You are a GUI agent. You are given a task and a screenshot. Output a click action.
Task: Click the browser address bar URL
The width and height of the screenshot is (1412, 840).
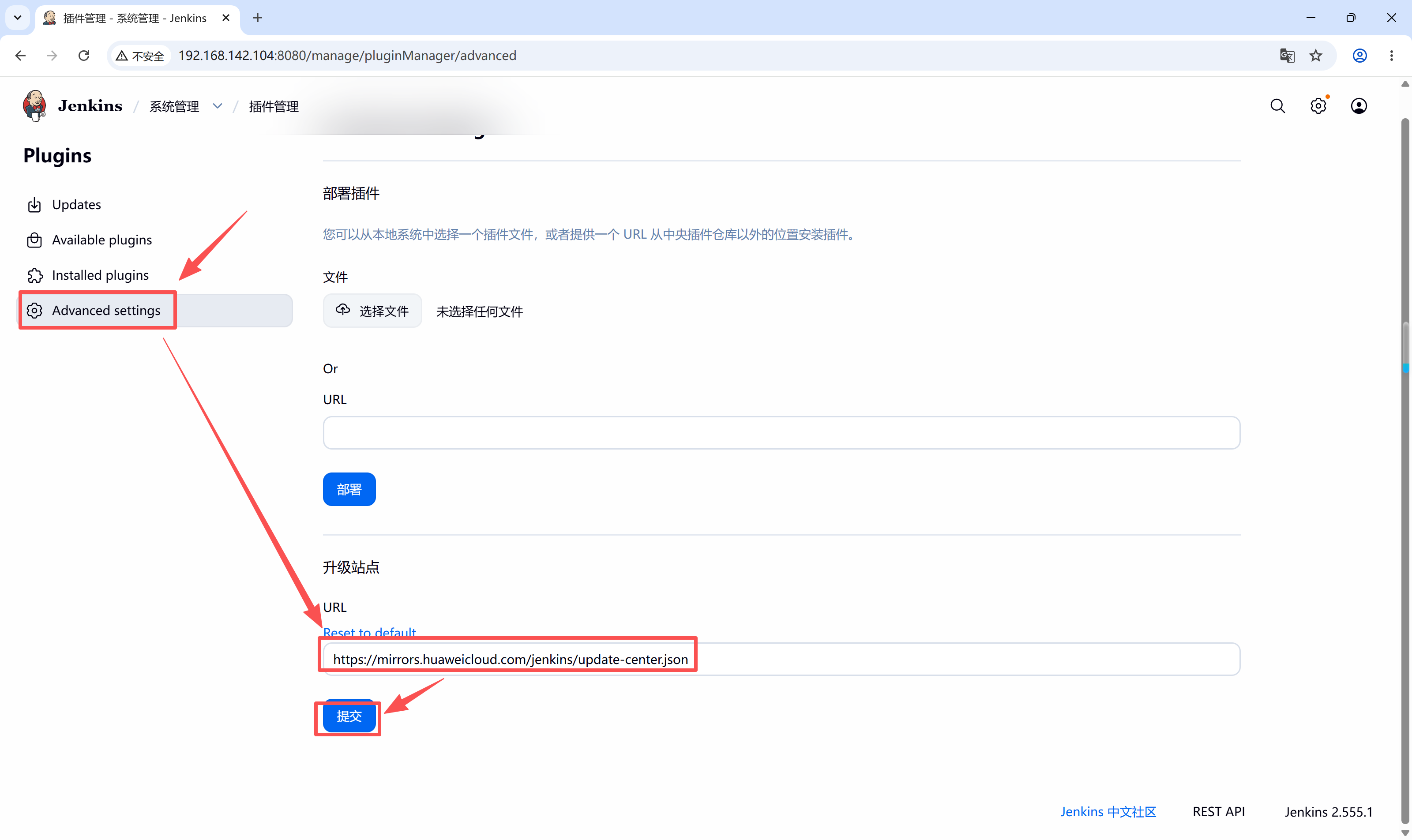pyautogui.click(x=347, y=56)
